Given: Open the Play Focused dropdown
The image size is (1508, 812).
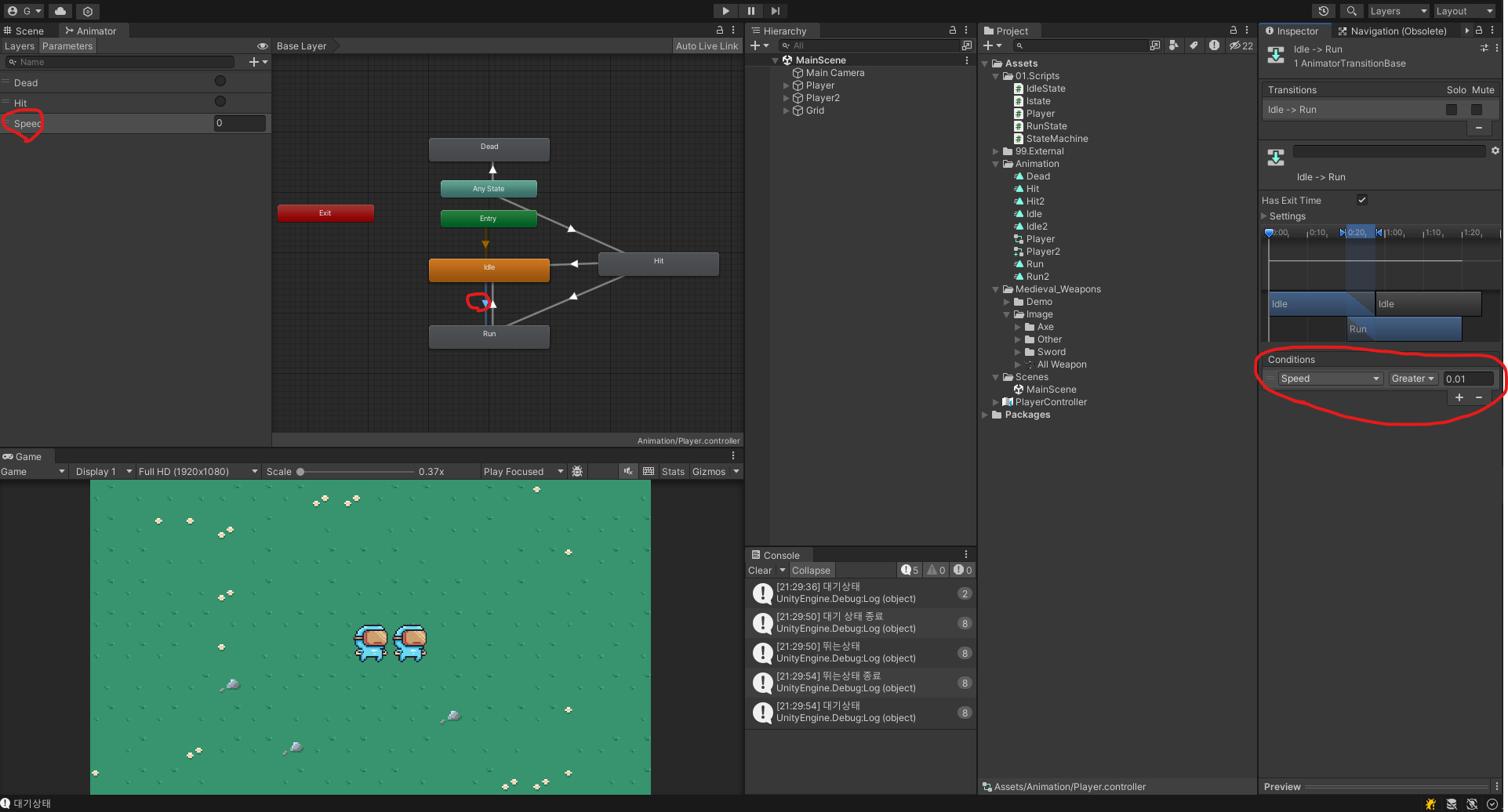Looking at the screenshot, I should click(523, 471).
